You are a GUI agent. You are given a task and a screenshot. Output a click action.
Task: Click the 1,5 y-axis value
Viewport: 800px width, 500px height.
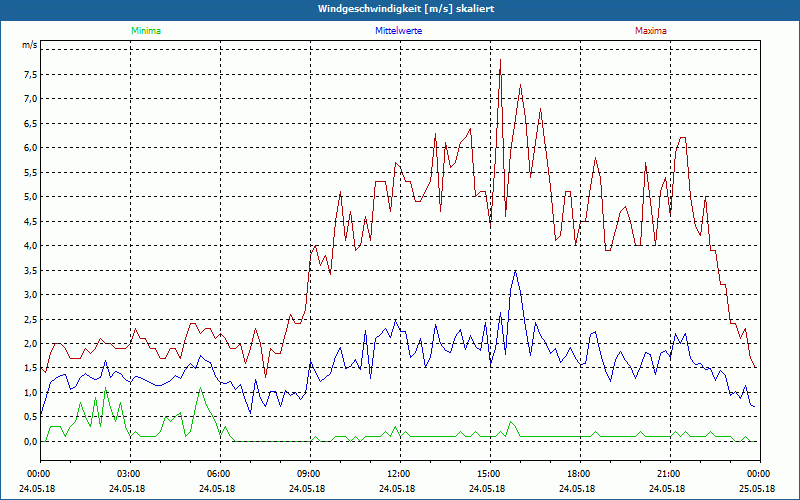tap(31, 368)
